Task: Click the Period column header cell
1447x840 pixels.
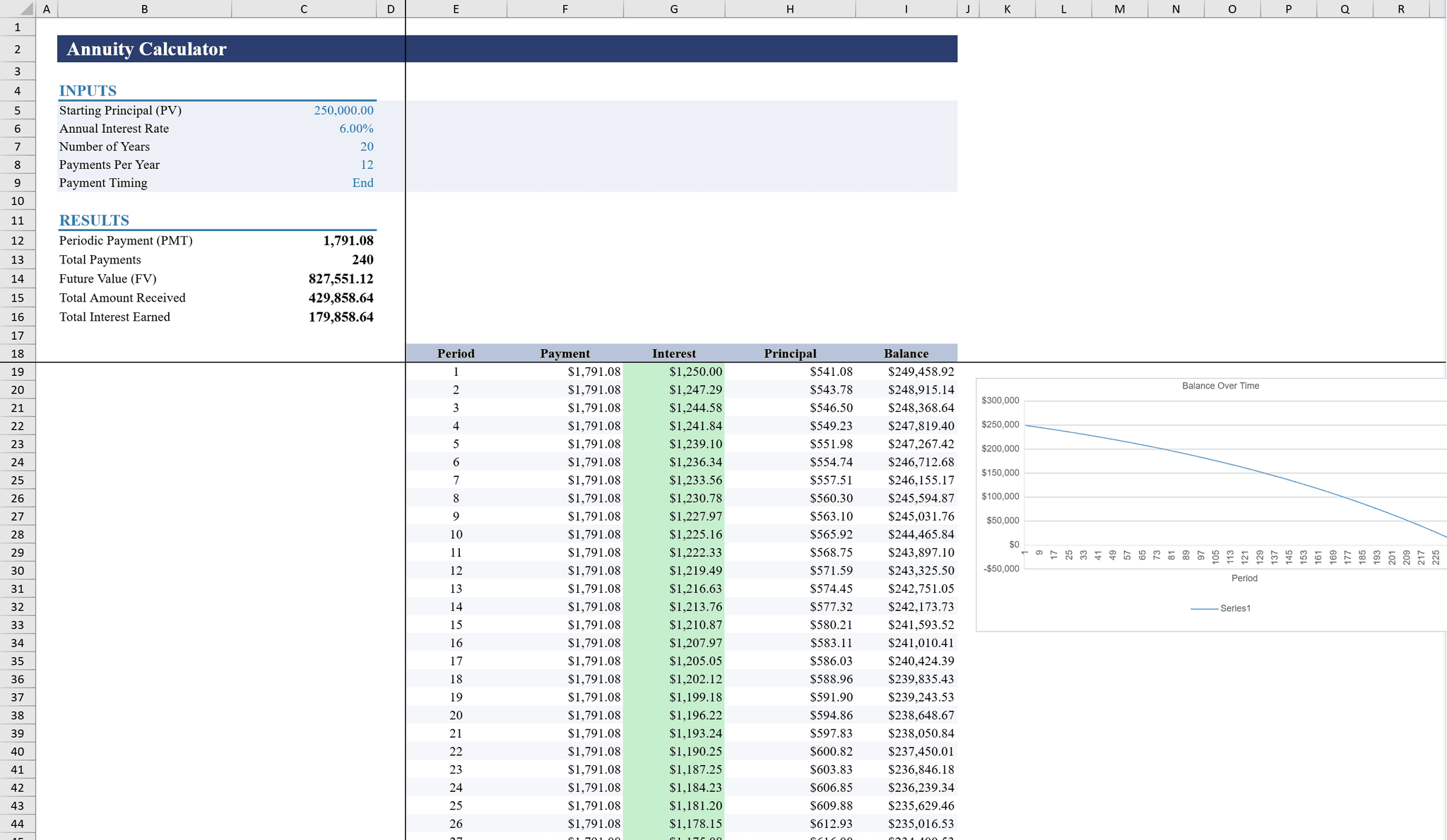Action: 456,353
